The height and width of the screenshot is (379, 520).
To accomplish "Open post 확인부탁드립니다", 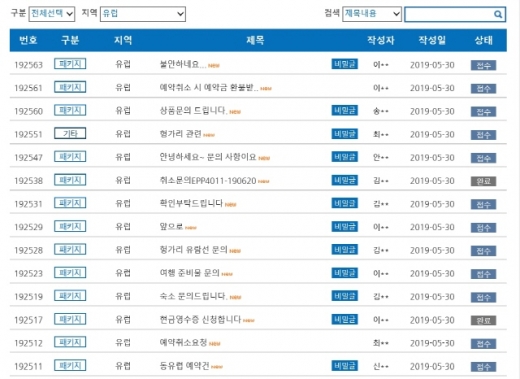I will click(191, 203).
